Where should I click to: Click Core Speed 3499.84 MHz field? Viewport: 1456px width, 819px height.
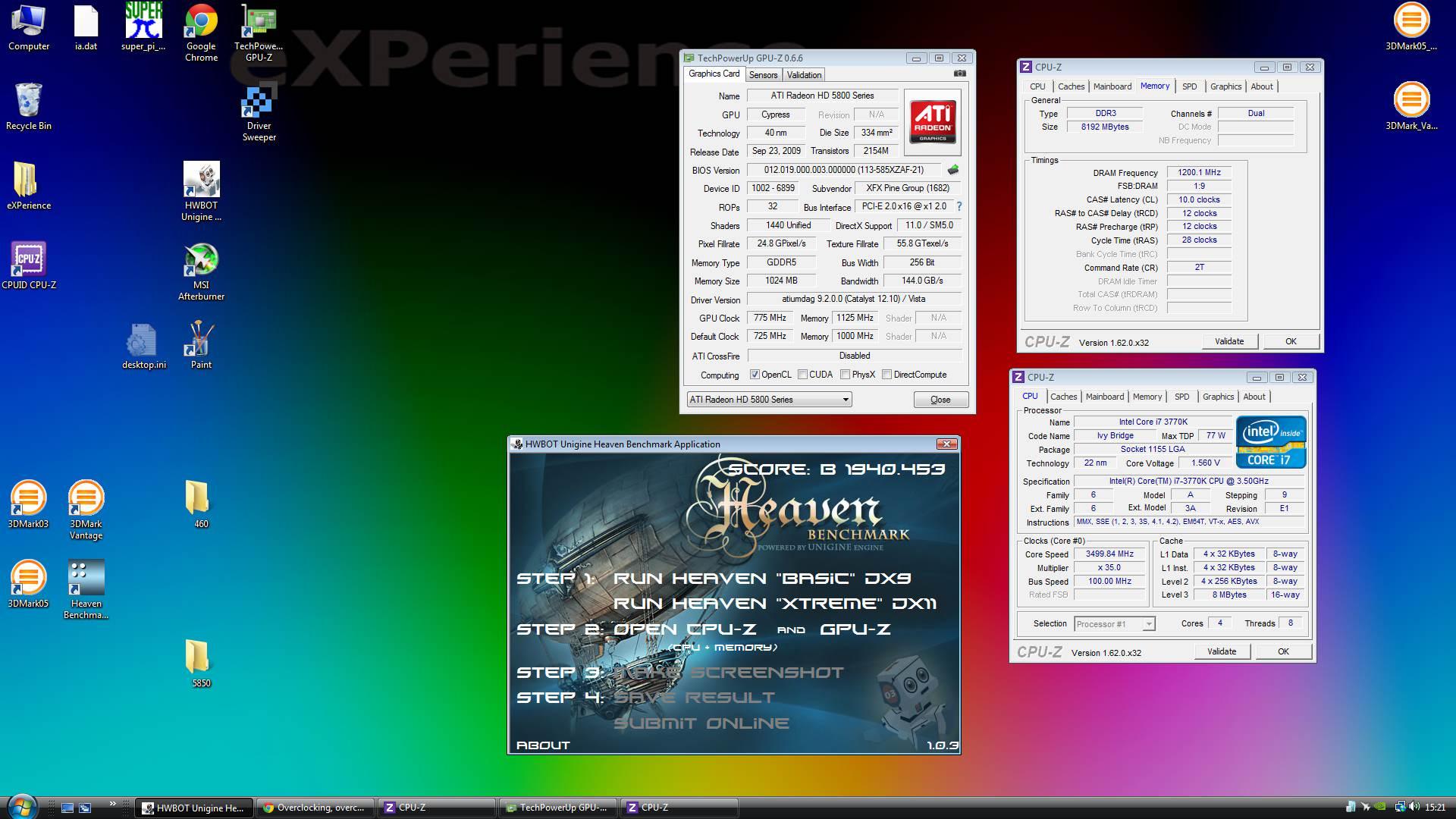coord(1109,554)
